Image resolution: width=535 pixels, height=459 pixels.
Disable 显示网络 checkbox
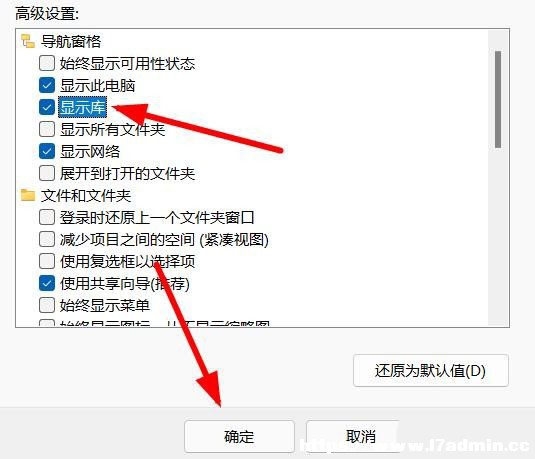click(x=47, y=151)
